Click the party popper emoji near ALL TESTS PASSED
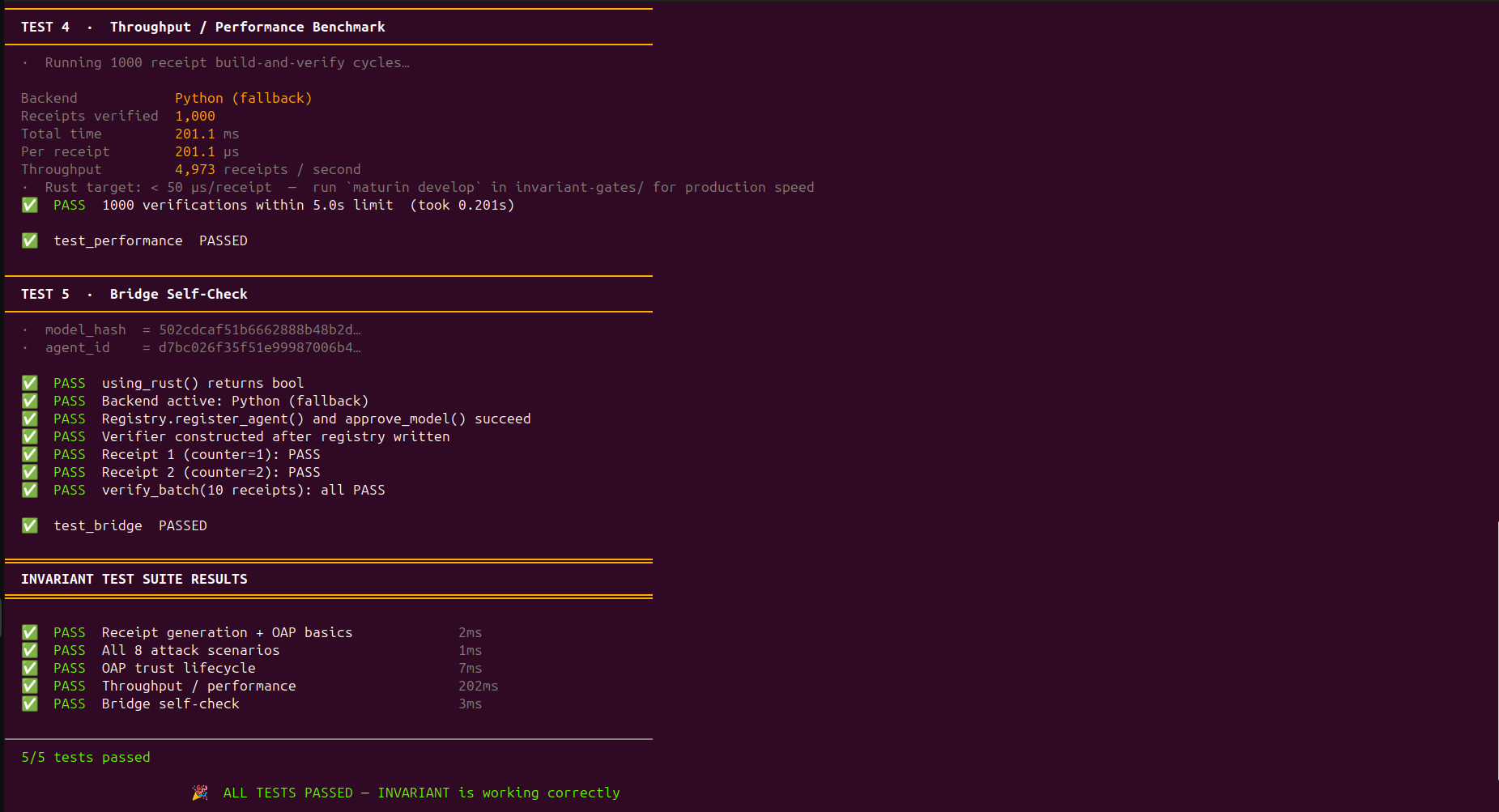The image size is (1499, 812). point(199,793)
